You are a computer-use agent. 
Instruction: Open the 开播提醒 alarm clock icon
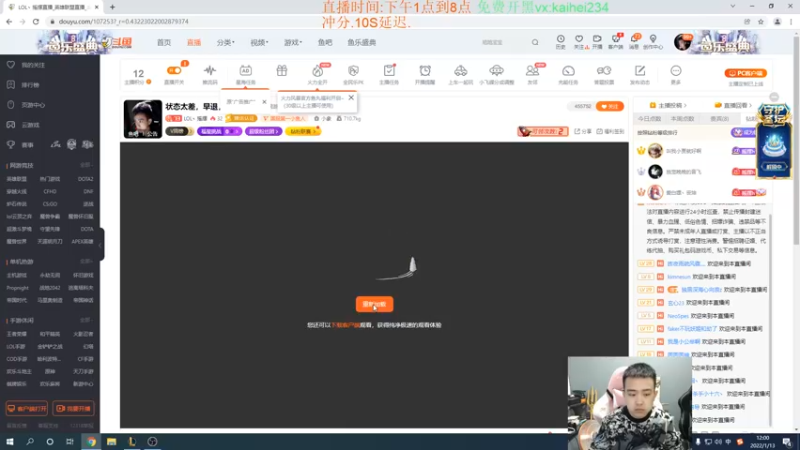click(425, 70)
